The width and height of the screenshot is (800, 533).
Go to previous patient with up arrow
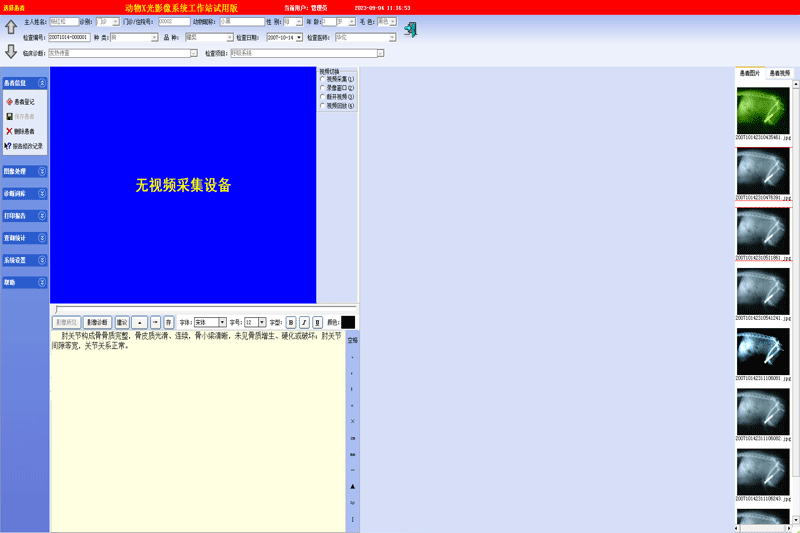[x=11, y=27]
